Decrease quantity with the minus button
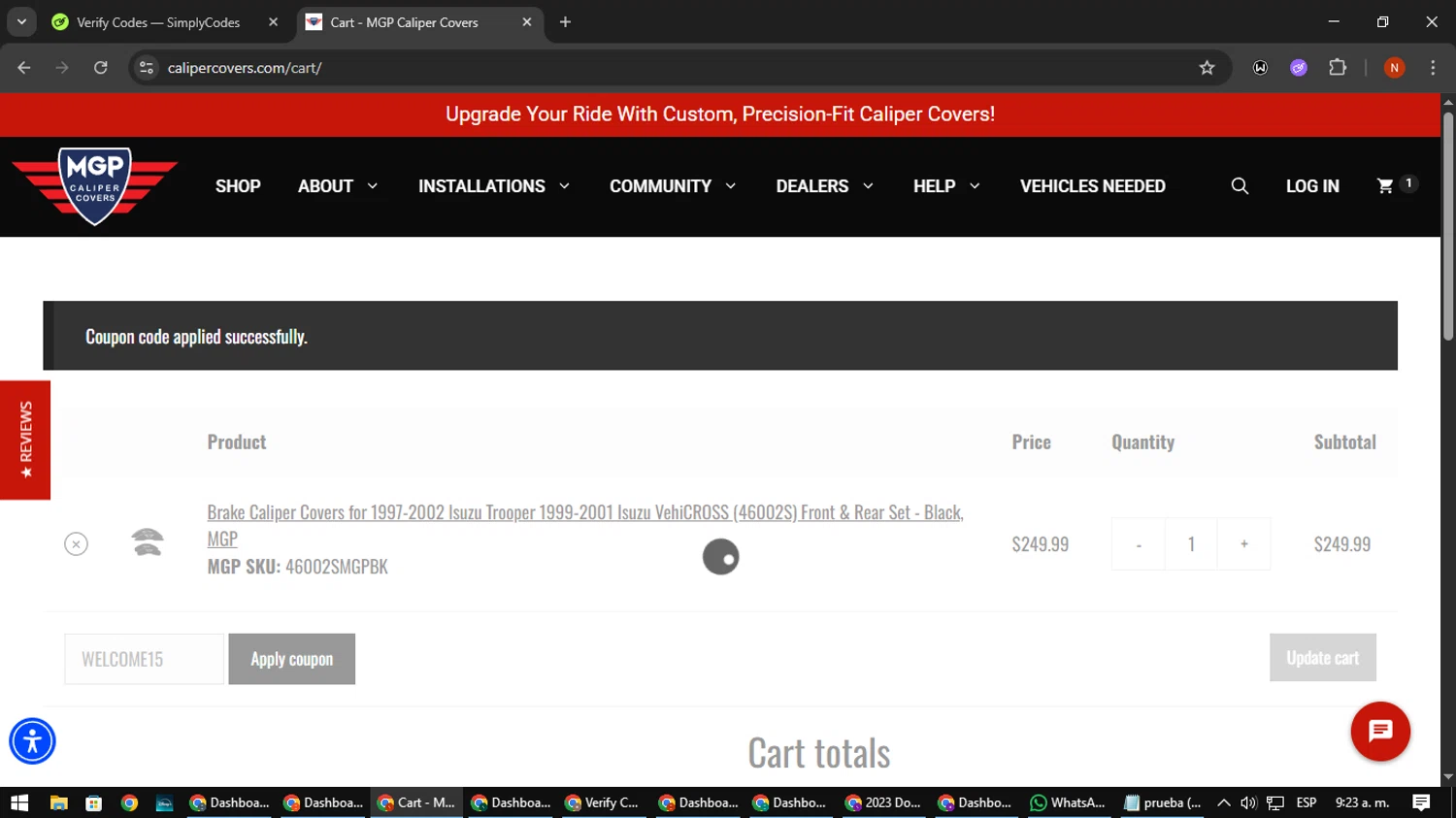The width and height of the screenshot is (1456, 818). [x=1139, y=544]
